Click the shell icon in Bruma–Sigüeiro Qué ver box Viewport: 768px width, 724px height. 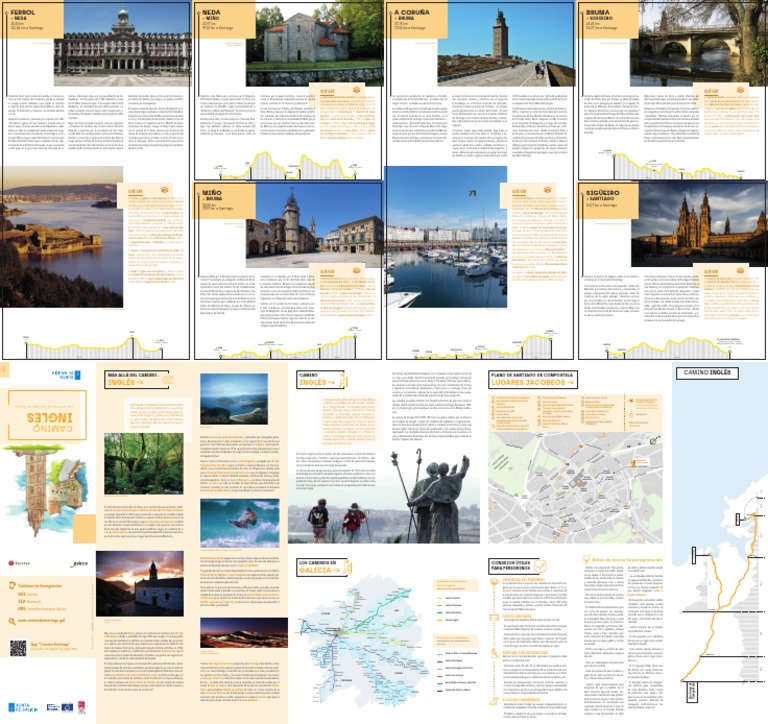tap(740, 90)
